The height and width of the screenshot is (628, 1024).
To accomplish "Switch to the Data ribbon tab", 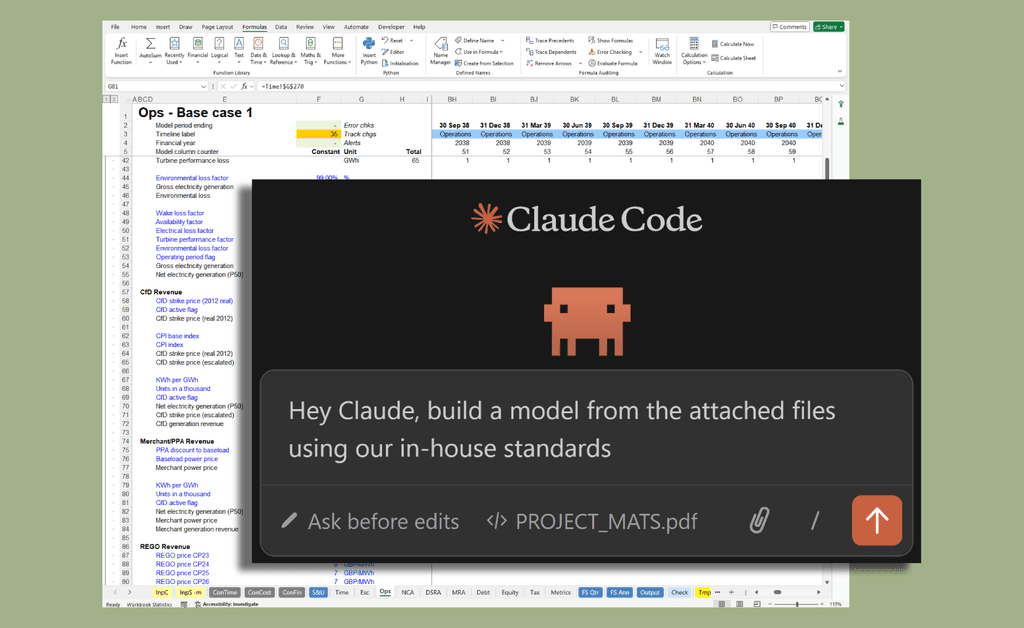I will tap(281, 27).
